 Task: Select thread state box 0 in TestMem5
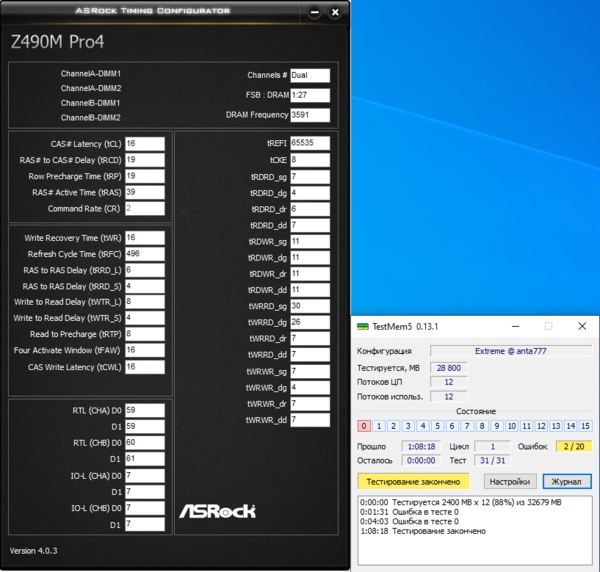coord(364,426)
